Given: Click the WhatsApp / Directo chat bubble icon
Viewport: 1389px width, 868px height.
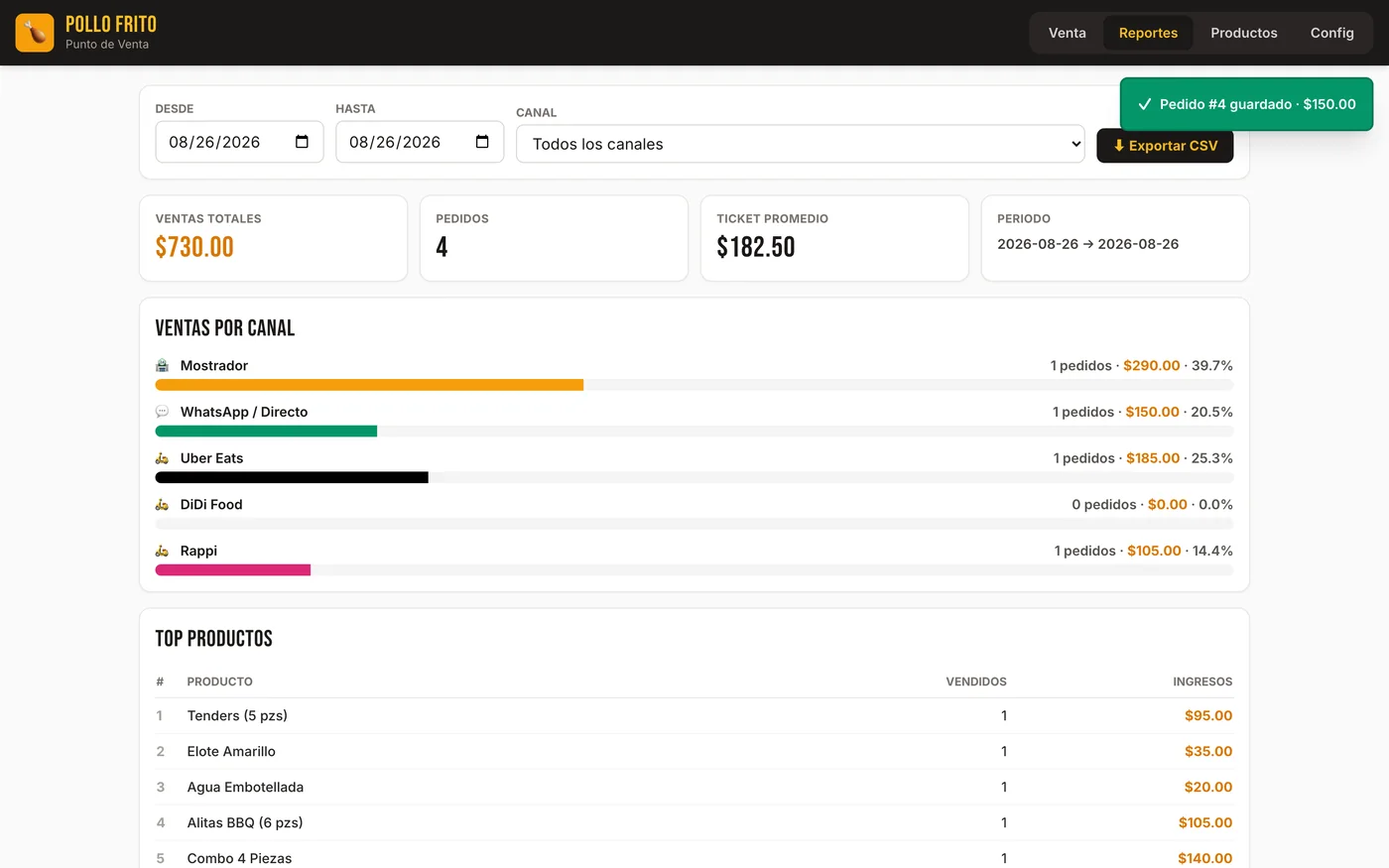Looking at the screenshot, I should click(x=163, y=412).
